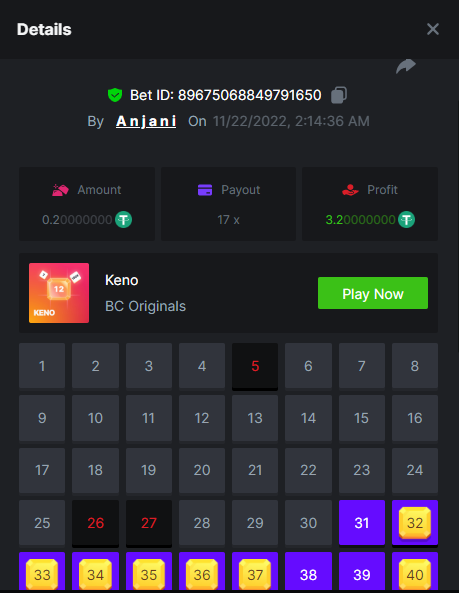Click the Tether coin icon beside Profit

coord(406,220)
